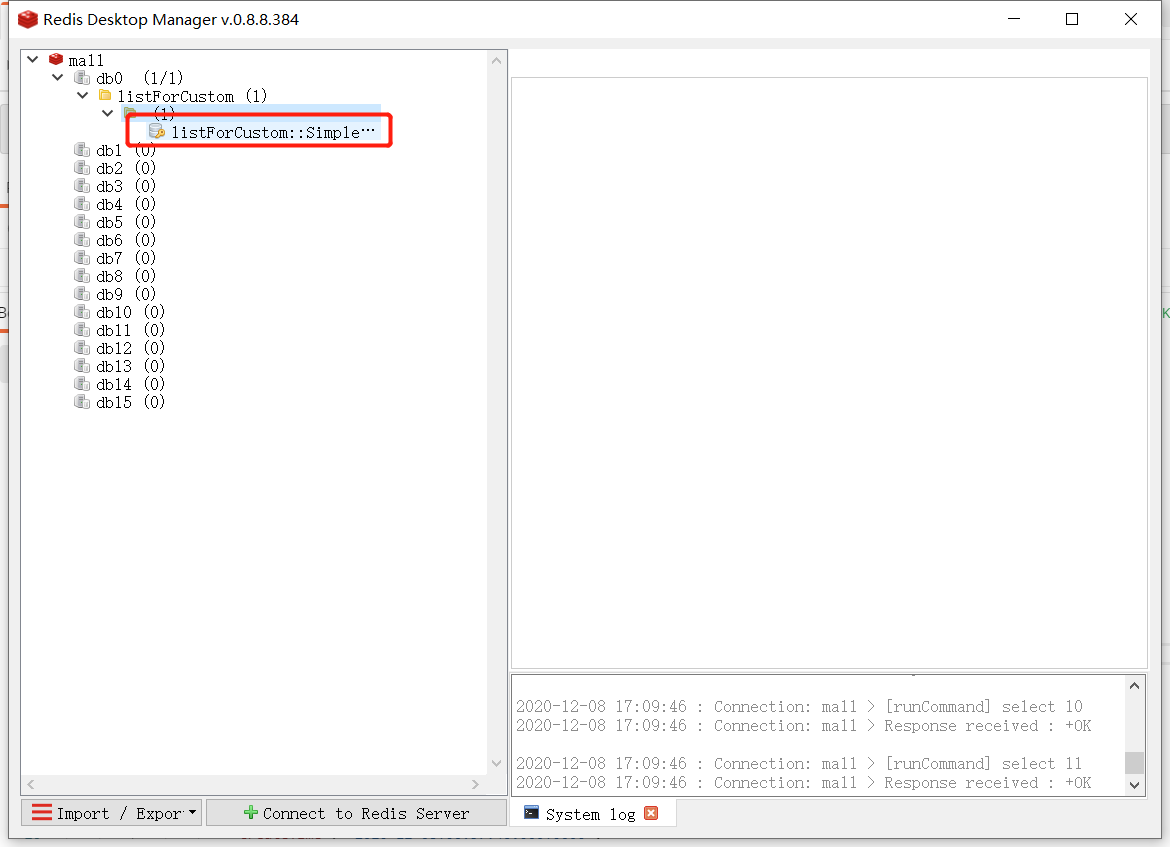Image resolution: width=1170 pixels, height=847 pixels.
Task: Select the 'listForCustom (1)' label
Action: tap(193, 96)
